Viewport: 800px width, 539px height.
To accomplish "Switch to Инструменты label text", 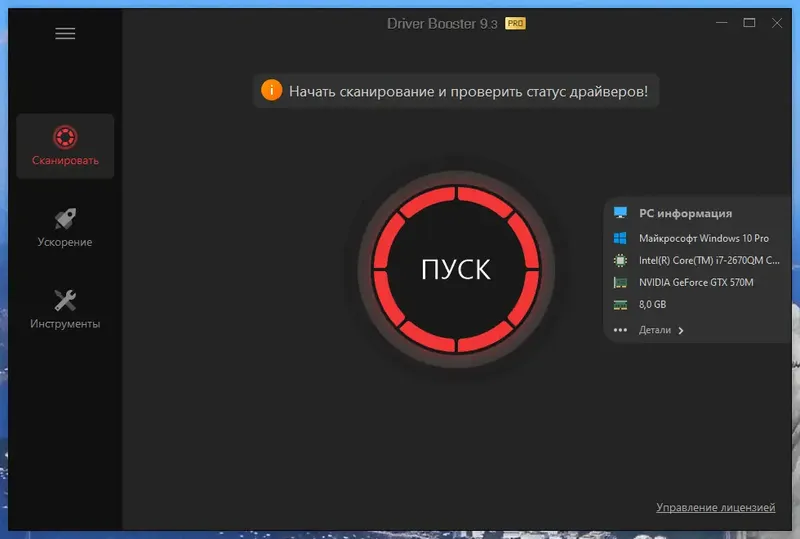I will coord(65,324).
